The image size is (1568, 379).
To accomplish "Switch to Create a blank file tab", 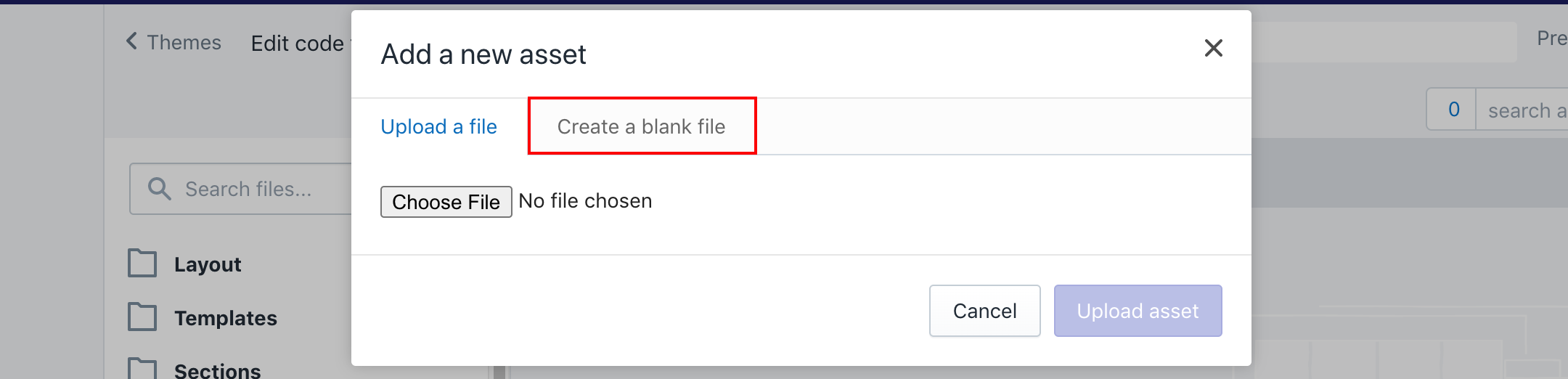I will 642,126.
